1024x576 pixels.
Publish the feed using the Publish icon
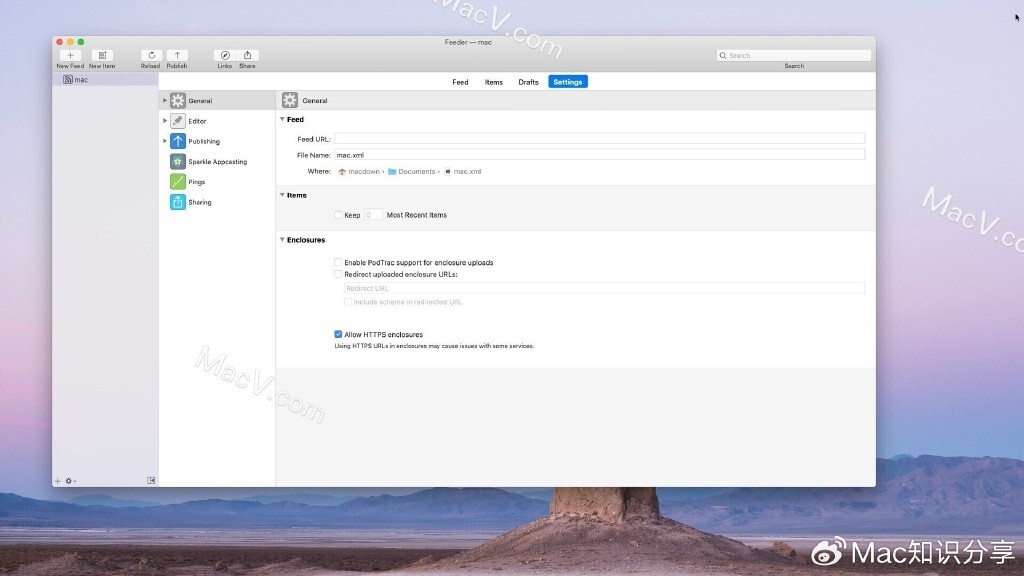tap(177, 57)
